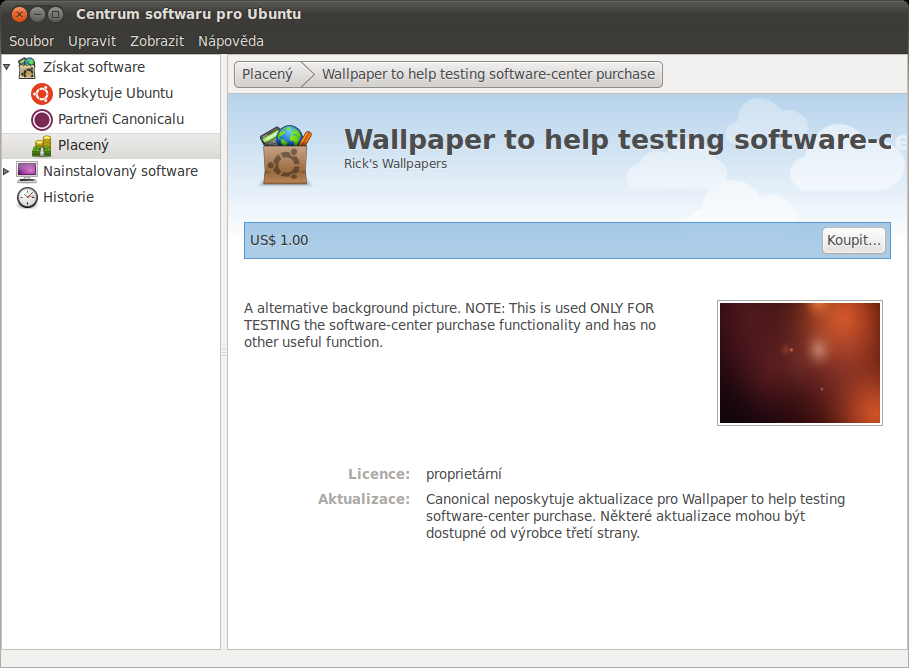This screenshot has height=668, width=909.
Task: Click the Licence: label
Action: click(x=379, y=474)
